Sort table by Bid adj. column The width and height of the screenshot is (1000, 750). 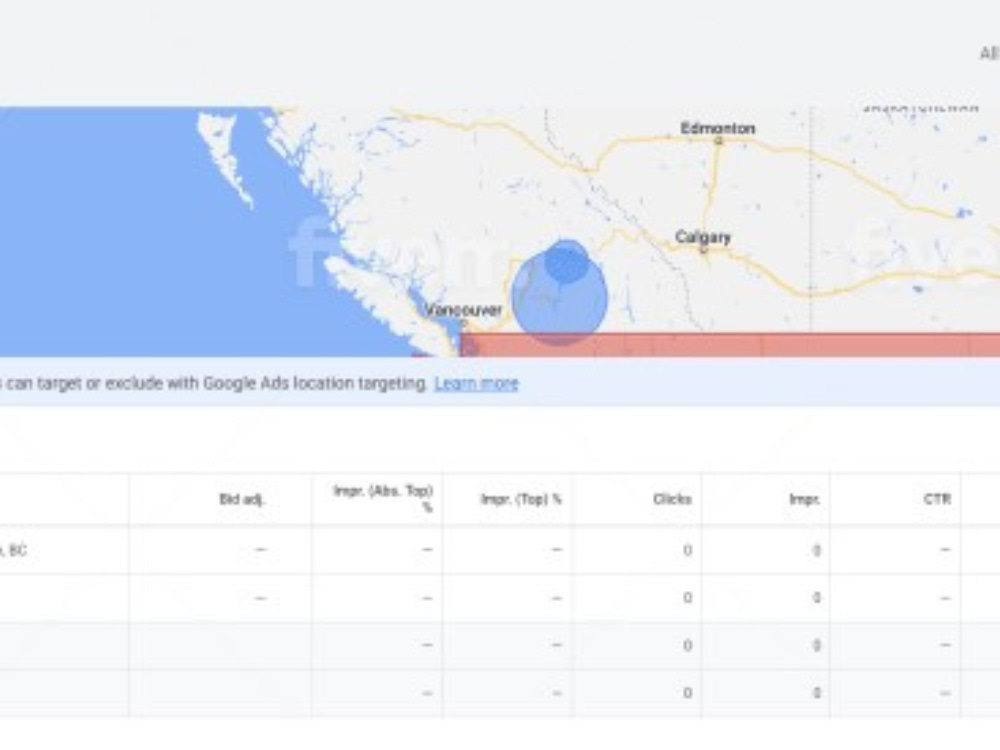[242, 499]
